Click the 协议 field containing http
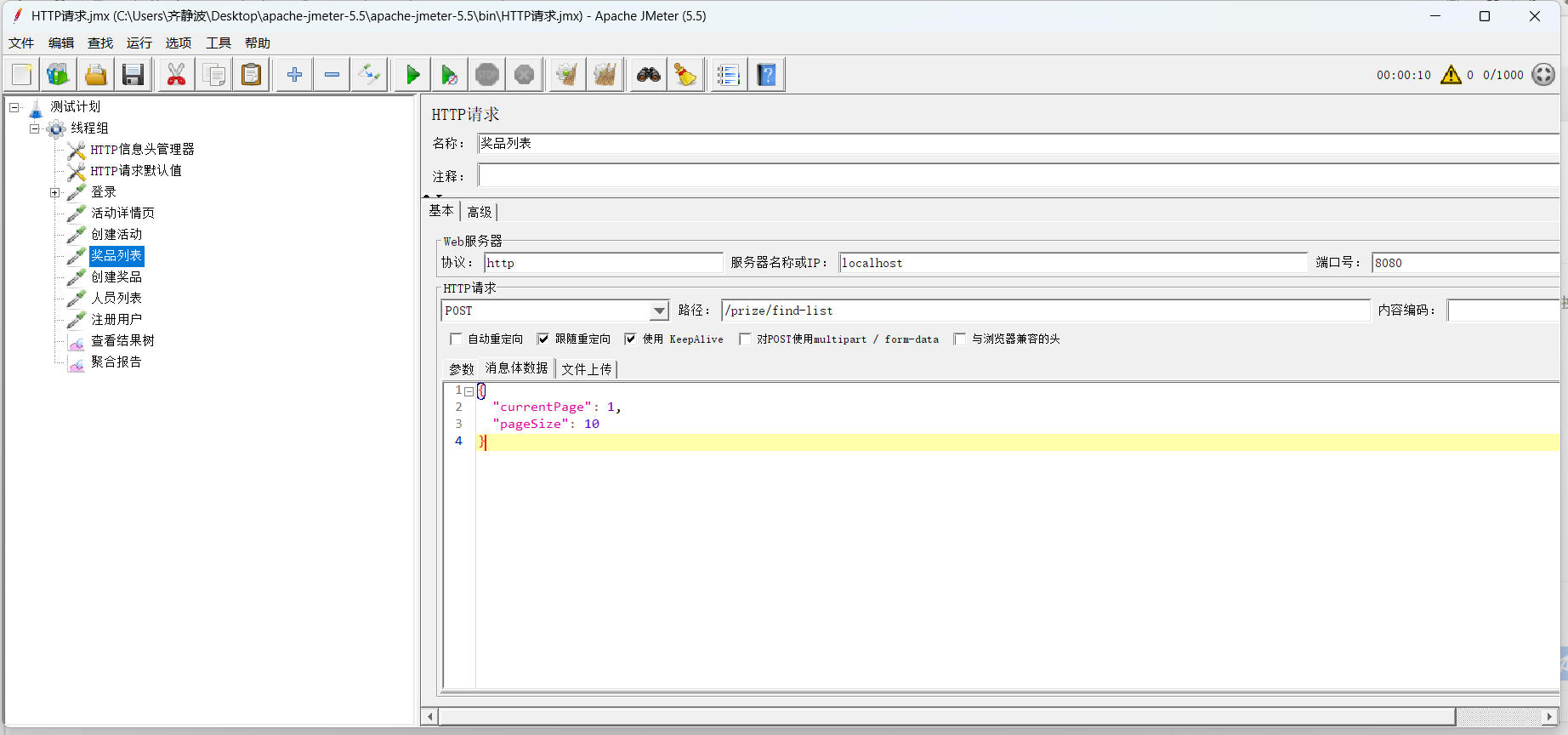Image resolution: width=1568 pixels, height=735 pixels. (x=604, y=263)
